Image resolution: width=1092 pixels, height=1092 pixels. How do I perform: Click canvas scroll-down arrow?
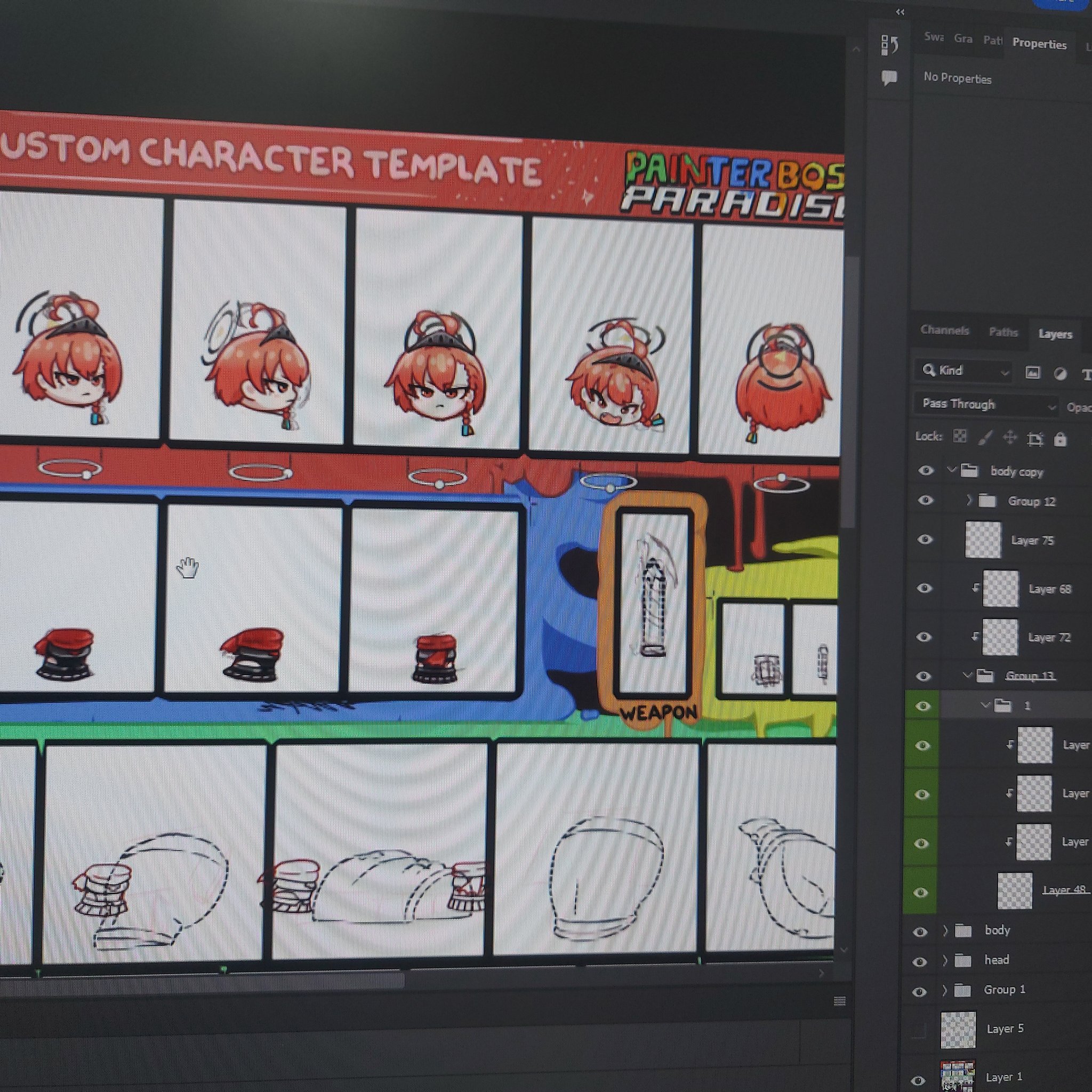coord(844,950)
